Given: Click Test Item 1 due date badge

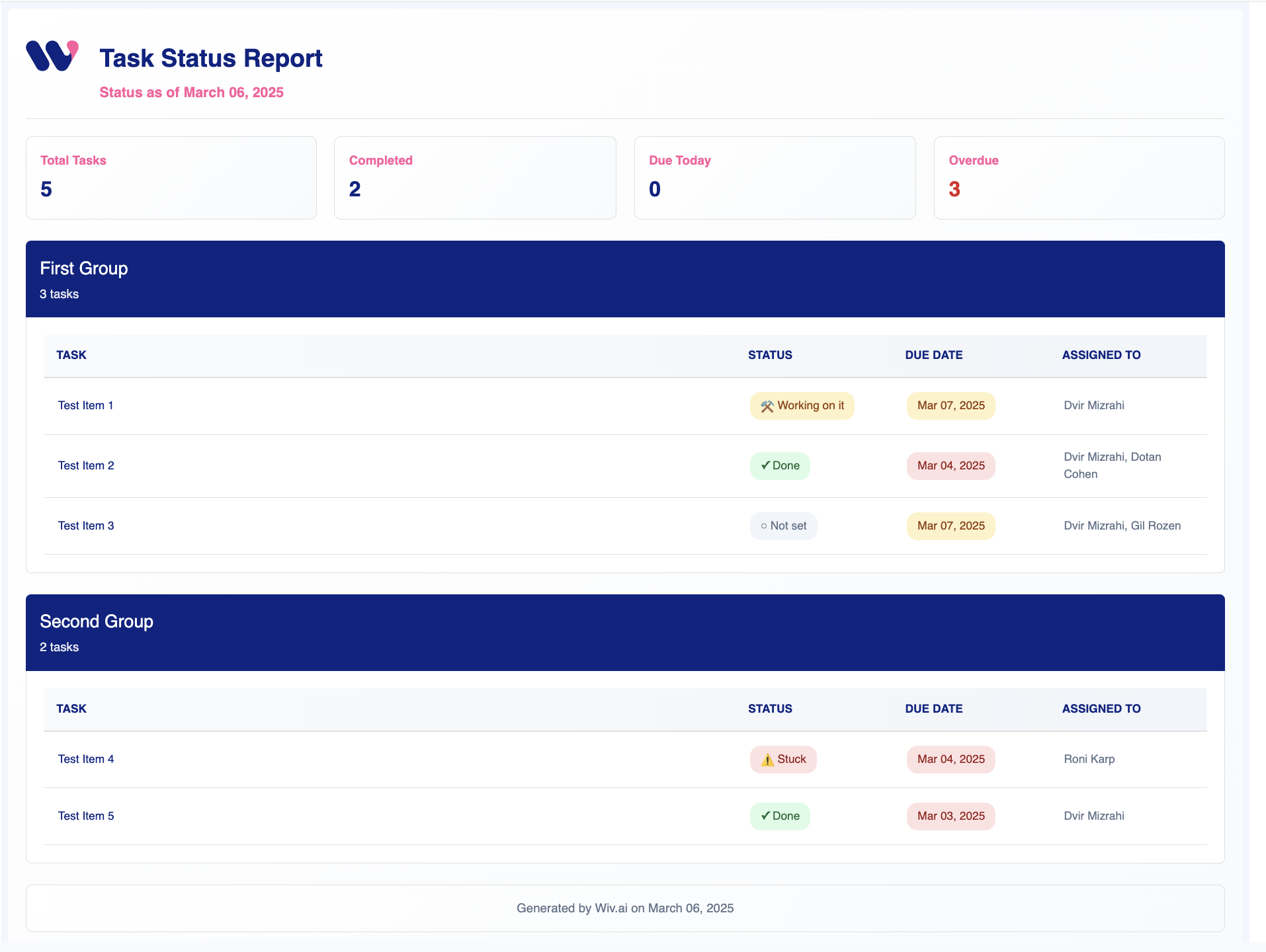Looking at the screenshot, I should [x=950, y=406].
